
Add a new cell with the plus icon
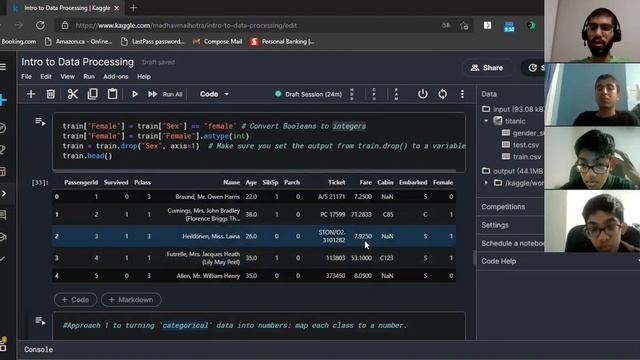[x=31, y=94]
